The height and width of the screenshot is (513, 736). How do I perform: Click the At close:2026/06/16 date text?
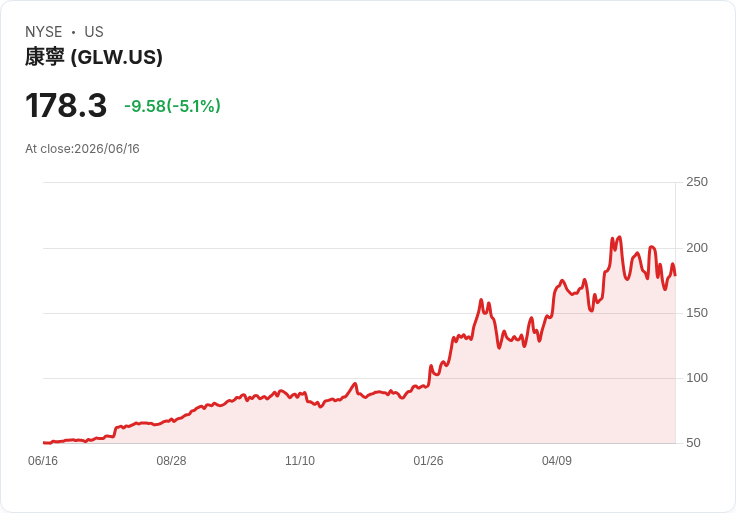(82, 149)
